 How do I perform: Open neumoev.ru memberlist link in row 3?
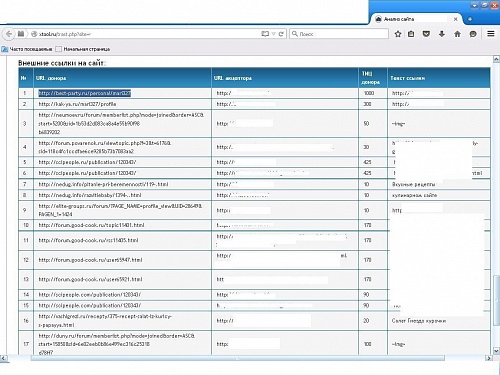coord(121,123)
